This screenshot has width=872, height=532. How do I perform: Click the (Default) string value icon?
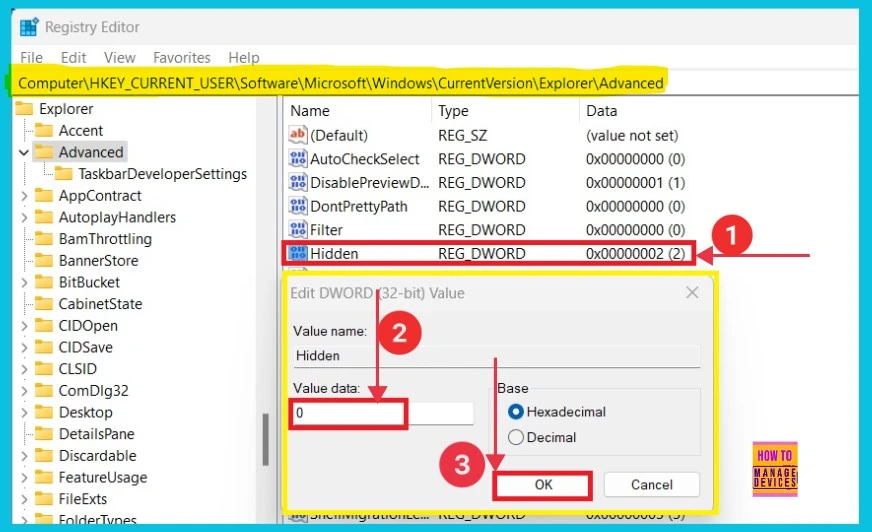[298, 135]
